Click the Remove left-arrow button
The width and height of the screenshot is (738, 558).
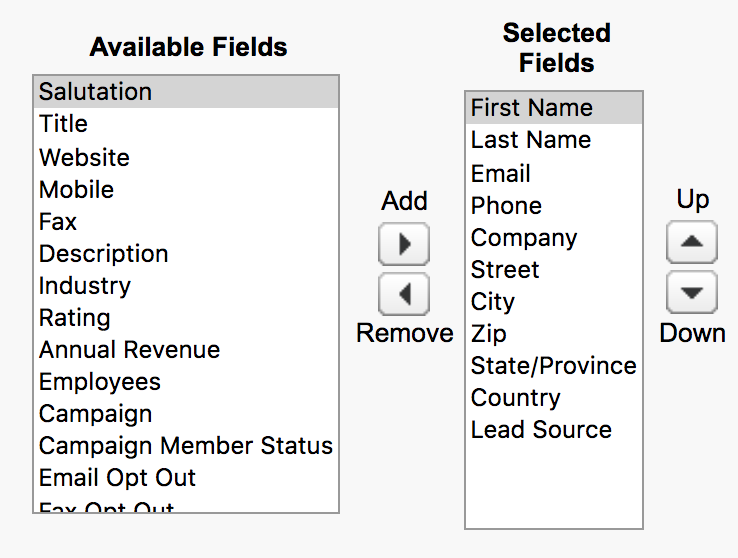click(404, 294)
